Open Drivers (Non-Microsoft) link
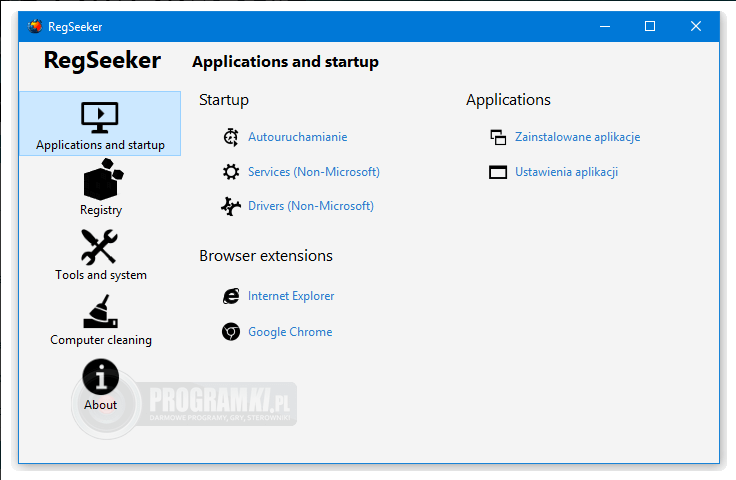Viewport: 736px width, 480px height. pyautogui.click(x=311, y=206)
